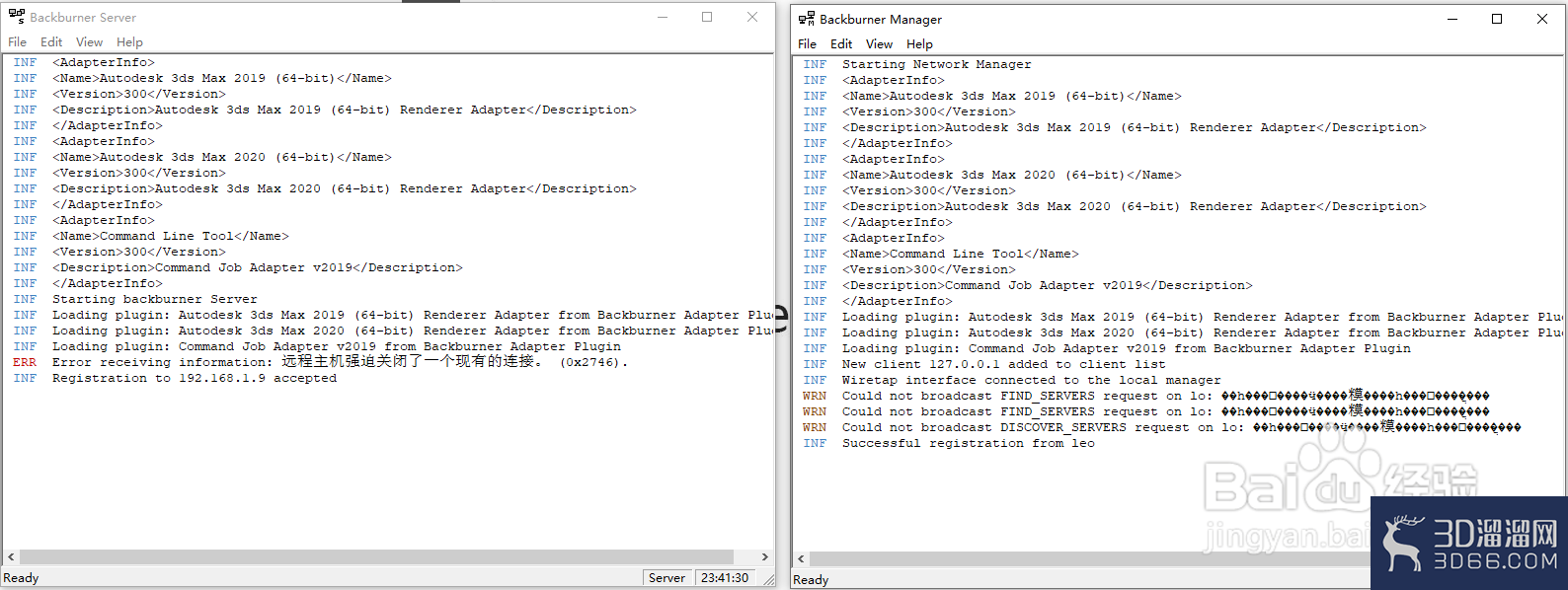This screenshot has width=1568, height=590.
Task: Minimize the Backburner Manager window
Action: [x=1452, y=19]
